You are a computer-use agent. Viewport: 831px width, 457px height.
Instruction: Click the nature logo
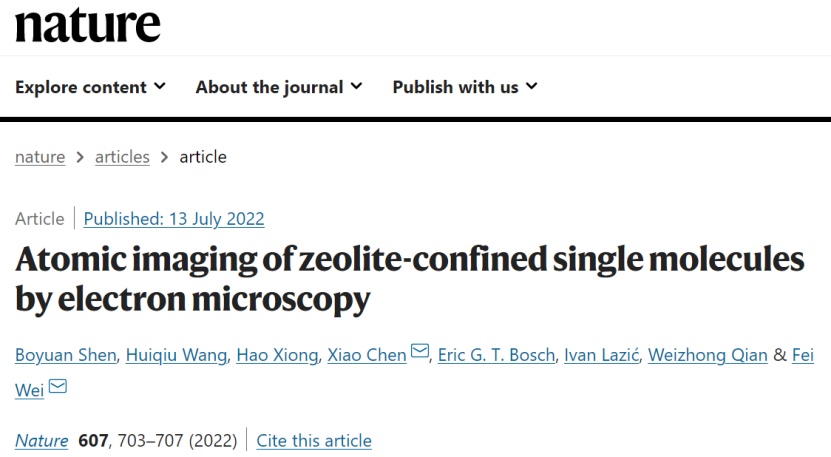tap(87, 25)
